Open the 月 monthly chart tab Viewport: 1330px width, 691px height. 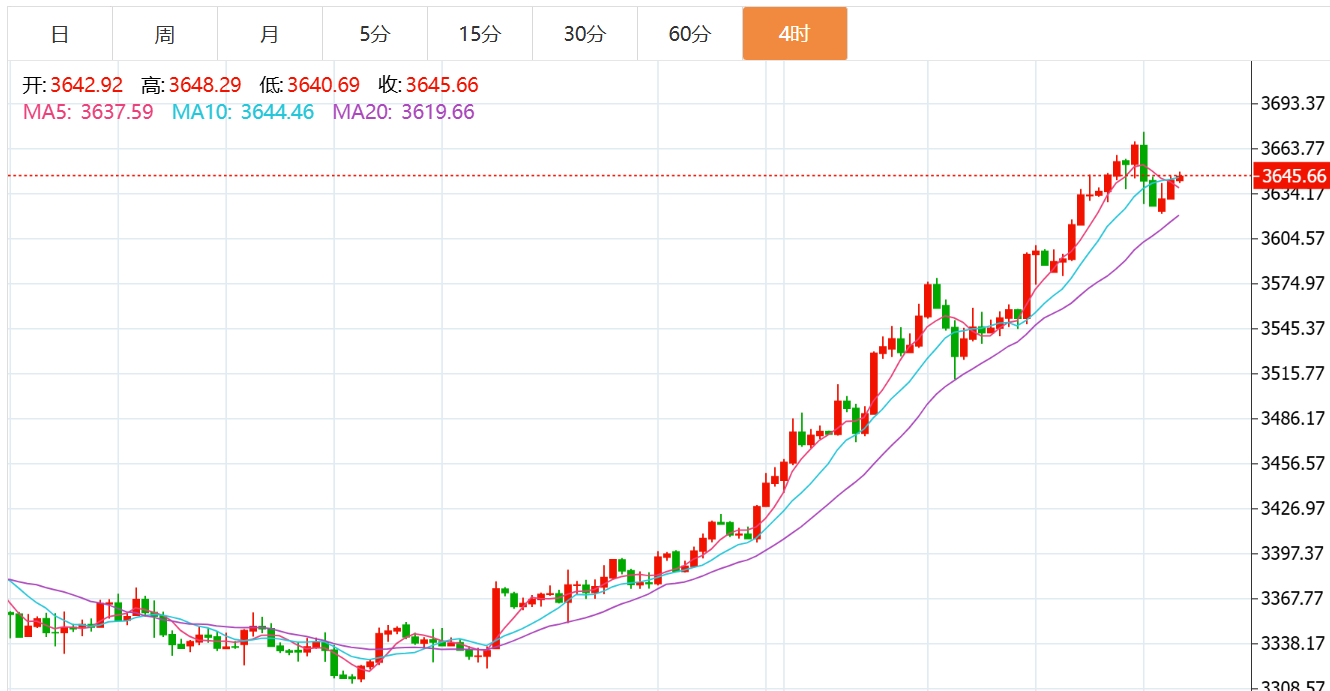point(270,34)
